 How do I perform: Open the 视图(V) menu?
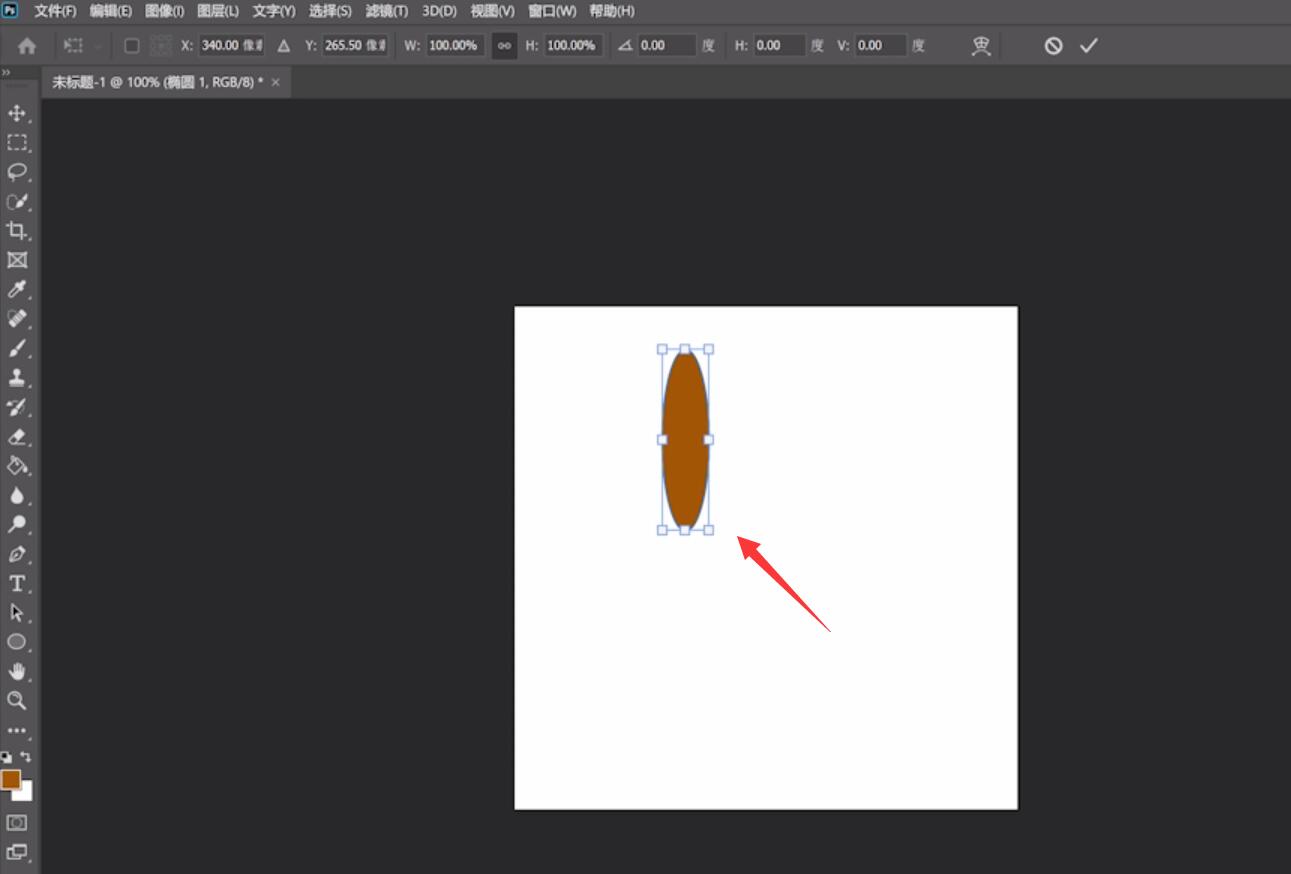tap(492, 11)
